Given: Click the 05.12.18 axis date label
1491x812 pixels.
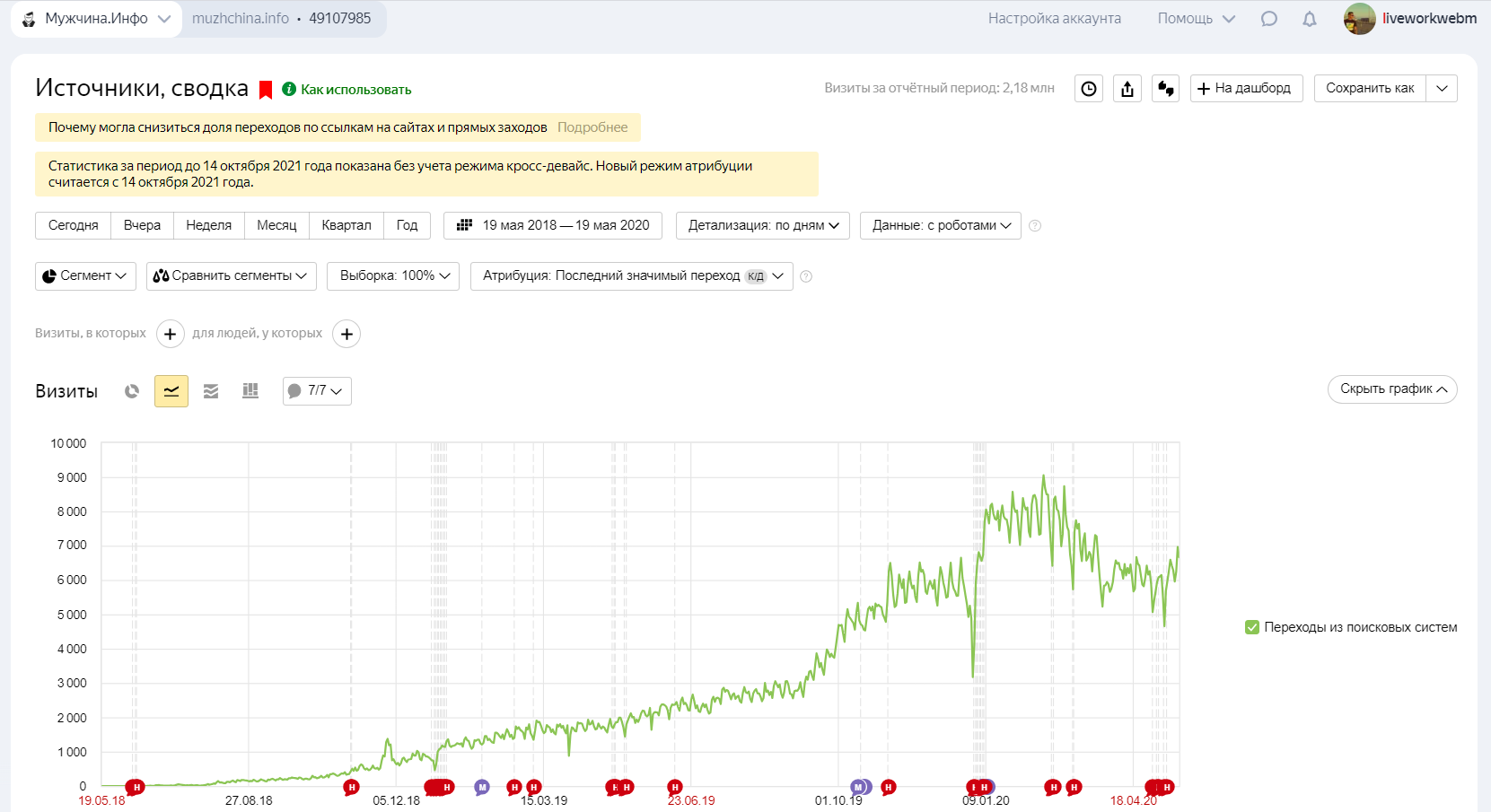Looking at the screenshot, I should (396, 801).
